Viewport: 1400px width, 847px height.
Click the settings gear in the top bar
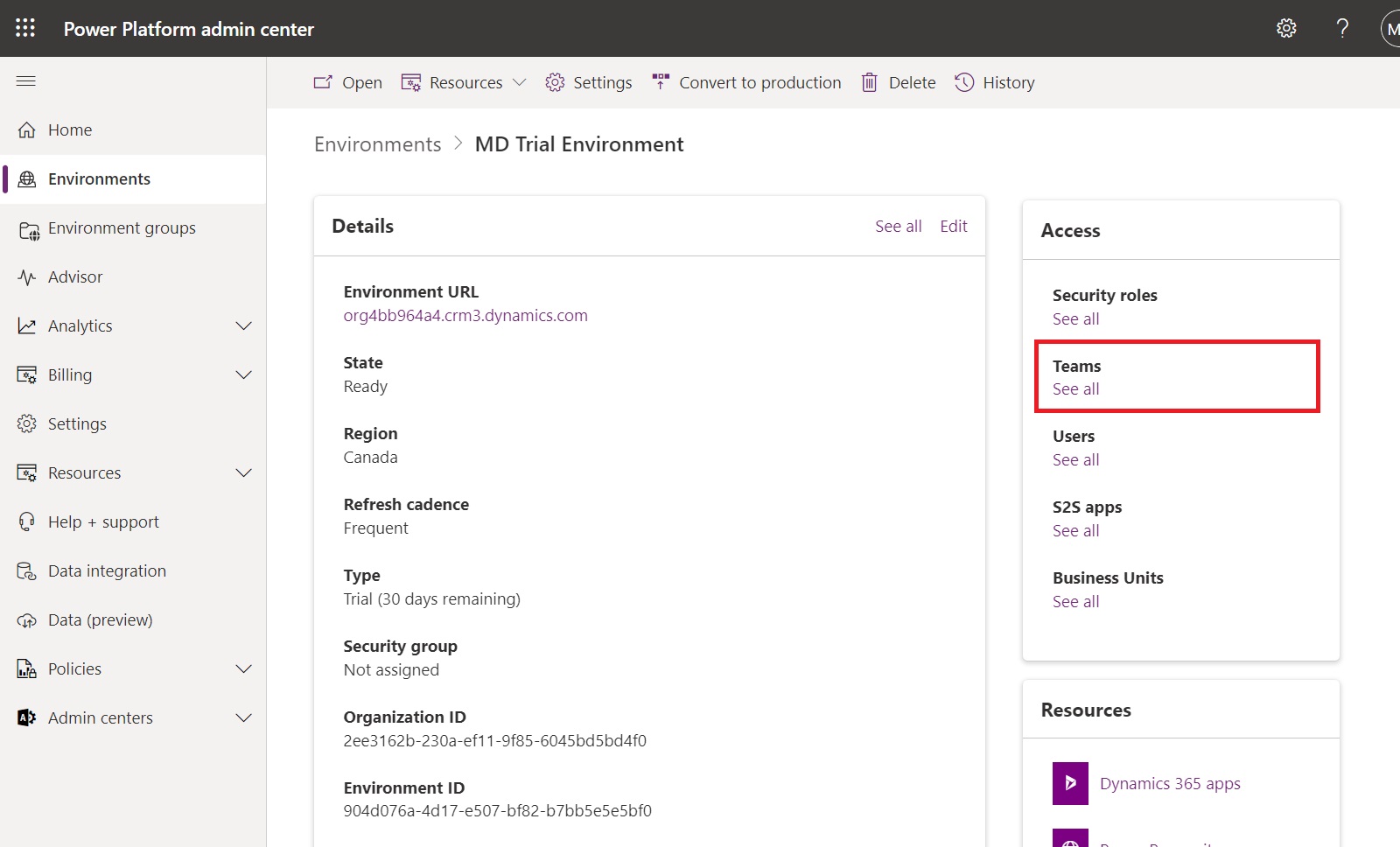point(1286,27)
